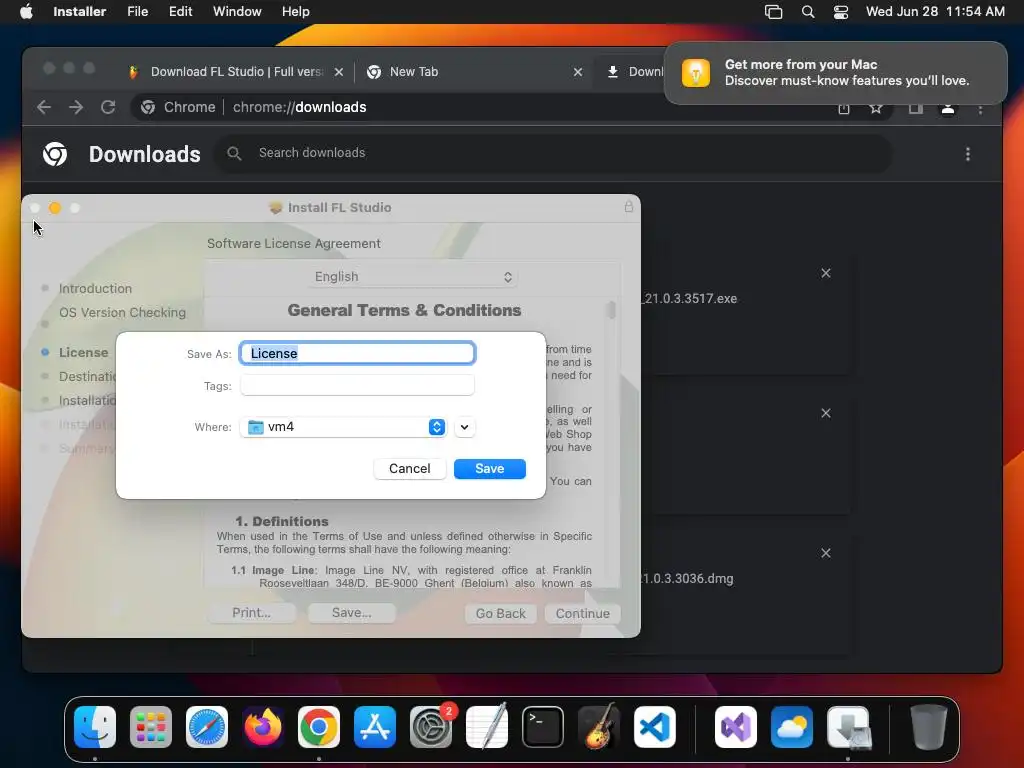Screen dimensions: 1024x768
Task: Open Firefox from the dock
Action: tap(263, 727)
